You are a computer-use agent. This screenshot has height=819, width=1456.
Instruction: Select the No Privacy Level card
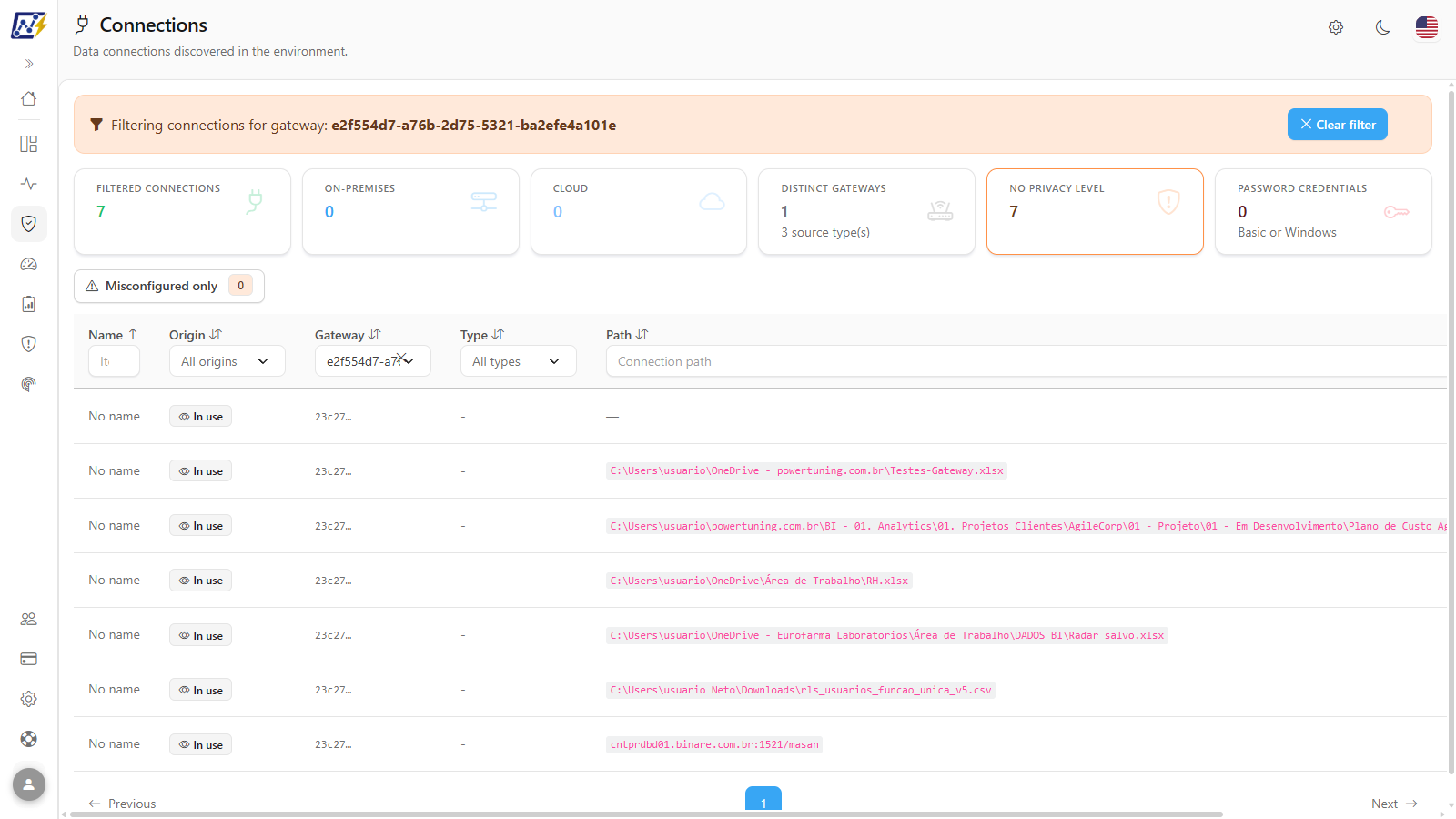1095,211
